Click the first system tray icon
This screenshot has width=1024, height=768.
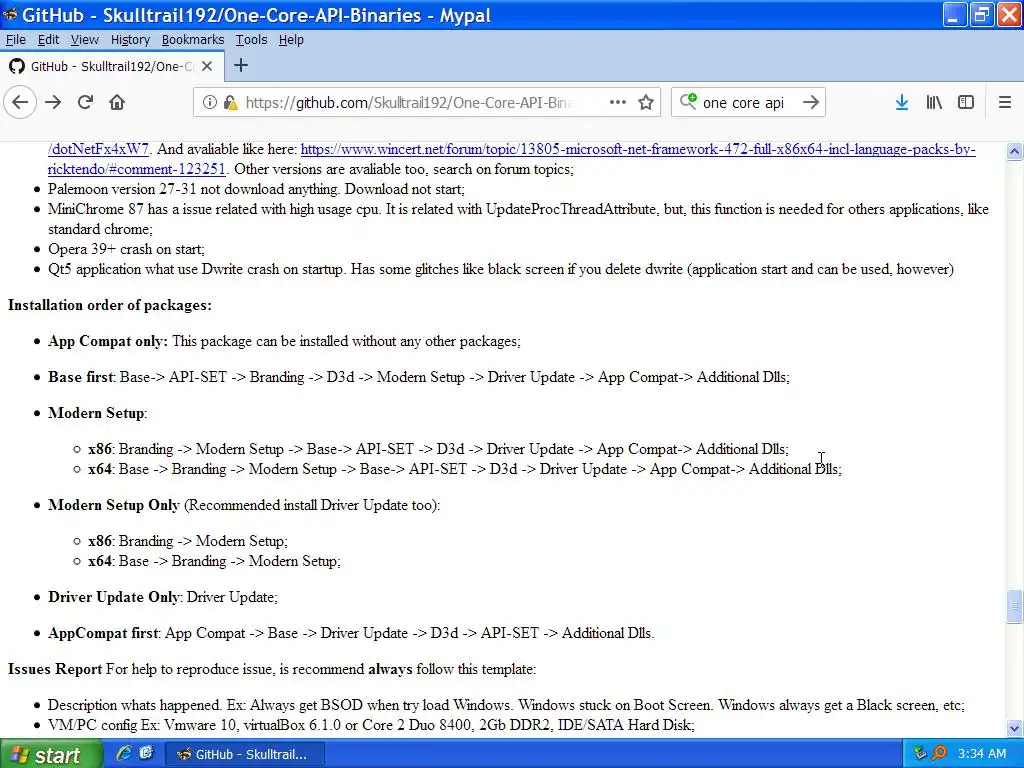pos(920,753)
